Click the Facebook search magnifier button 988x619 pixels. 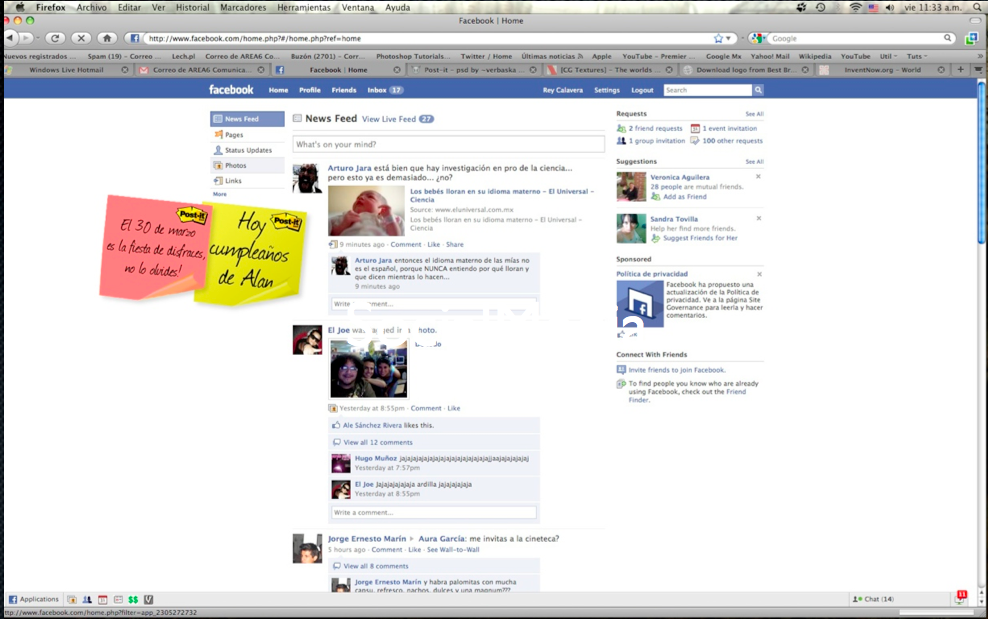pyautogui.click(x=758, y=90)
